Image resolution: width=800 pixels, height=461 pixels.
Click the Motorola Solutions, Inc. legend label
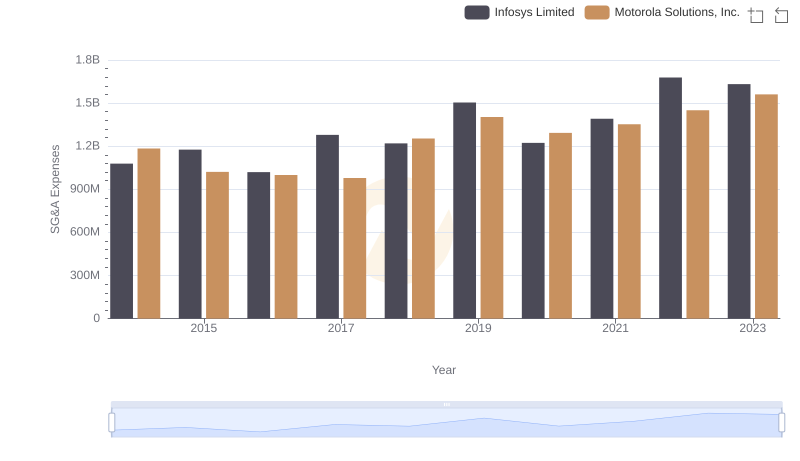[x=677, y=12]
